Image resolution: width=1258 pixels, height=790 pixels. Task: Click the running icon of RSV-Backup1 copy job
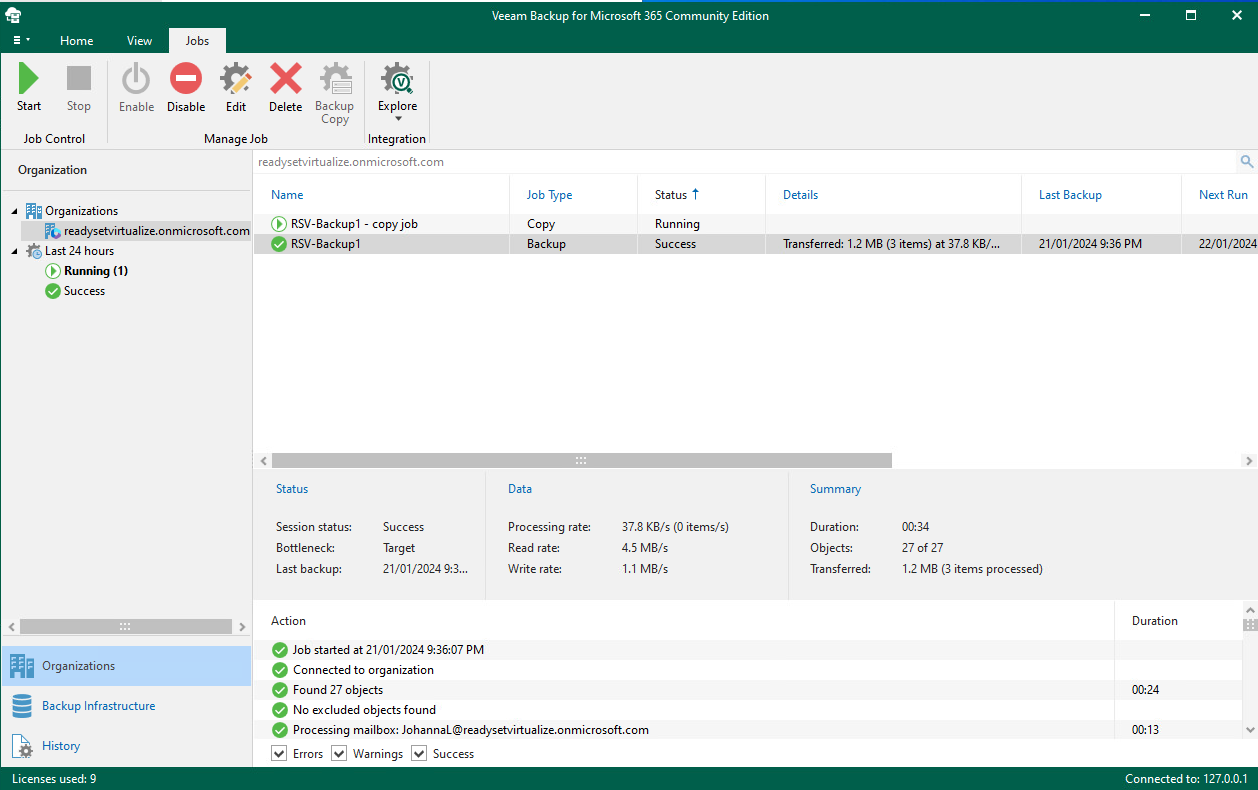pos(278,224)
